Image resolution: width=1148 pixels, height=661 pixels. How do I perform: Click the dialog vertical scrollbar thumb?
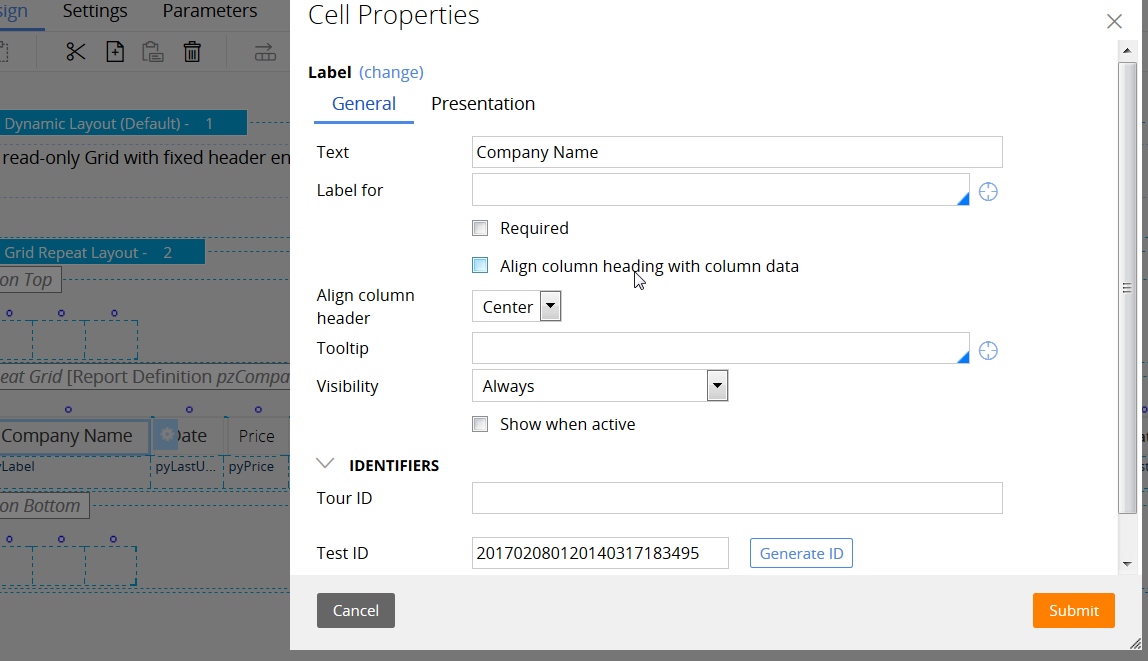pos(1128,288)
